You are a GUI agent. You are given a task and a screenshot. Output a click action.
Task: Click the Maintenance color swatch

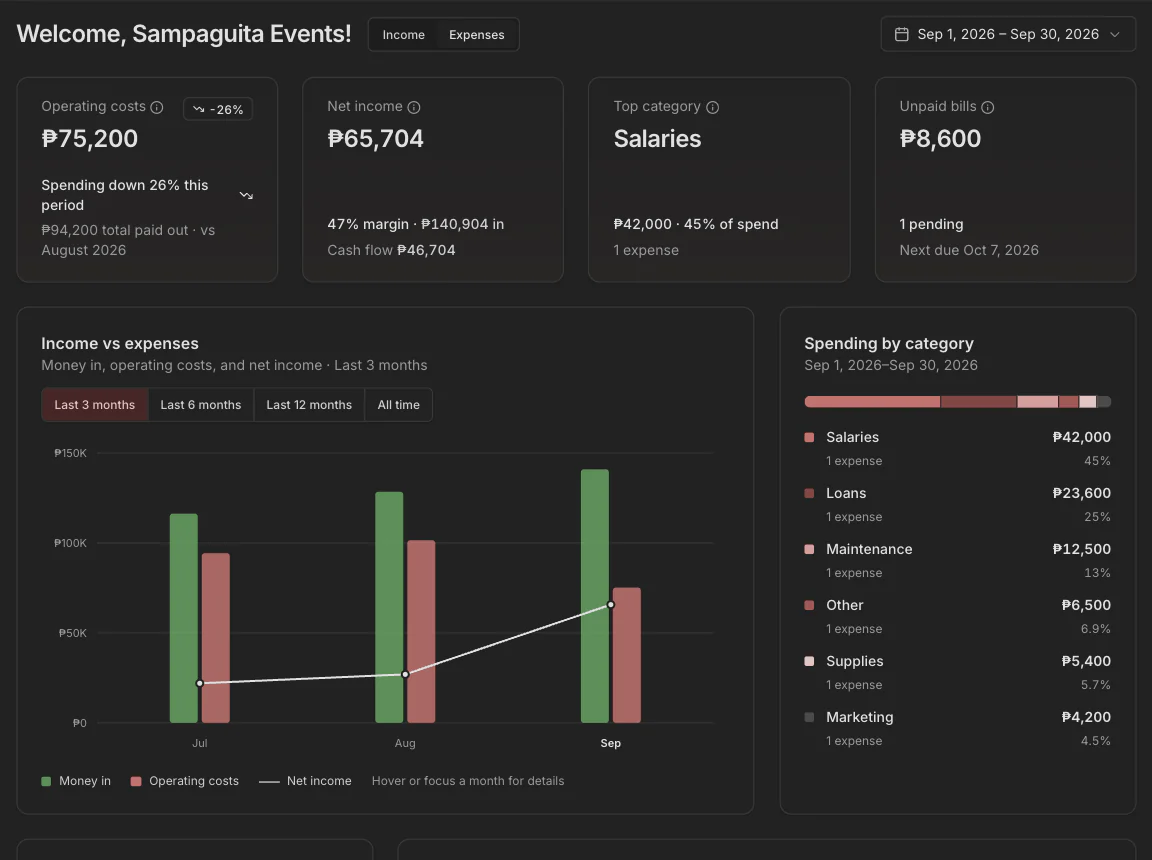click(809, 549)
